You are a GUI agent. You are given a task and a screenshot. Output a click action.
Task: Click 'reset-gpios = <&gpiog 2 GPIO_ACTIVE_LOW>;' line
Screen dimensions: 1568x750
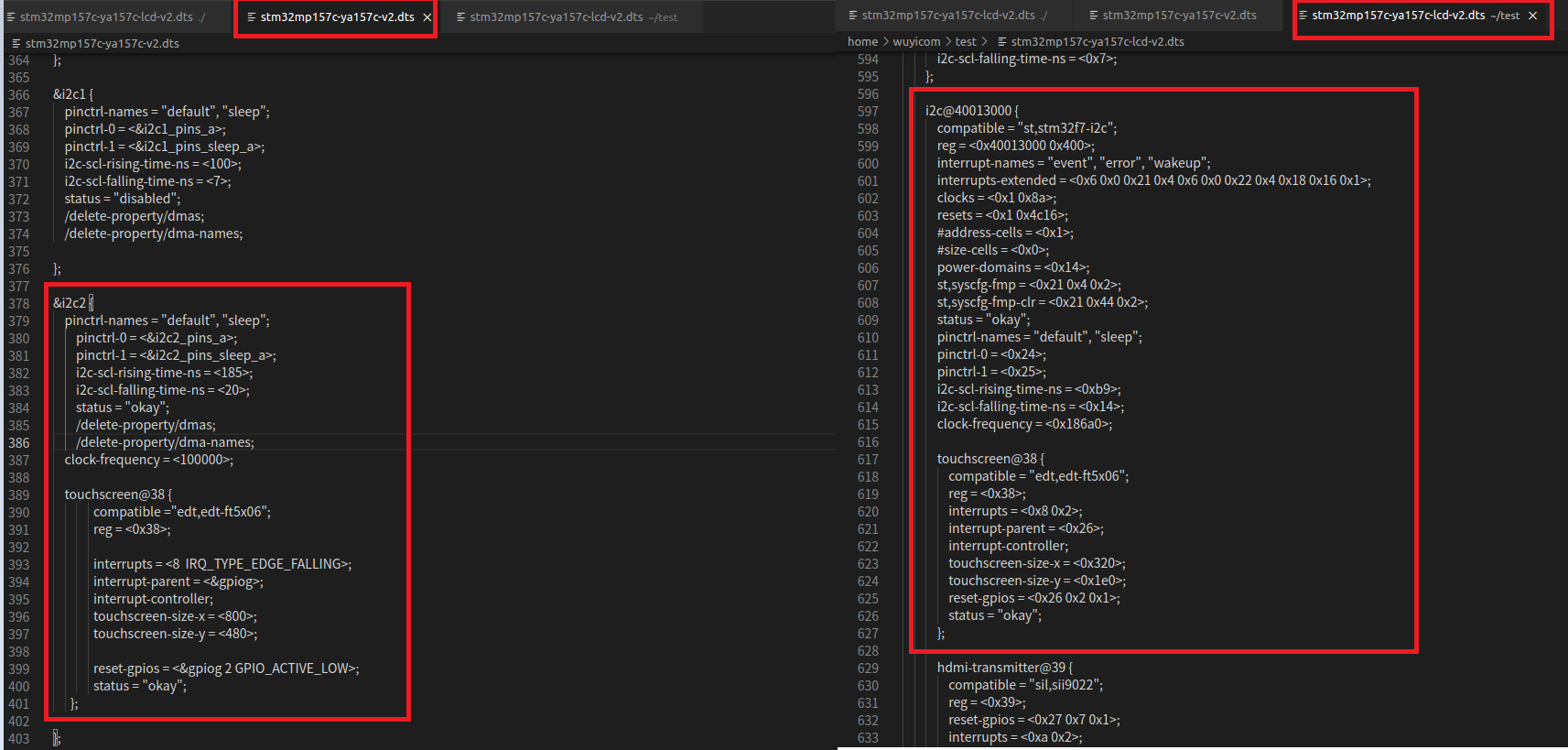(x=226, y=668)
